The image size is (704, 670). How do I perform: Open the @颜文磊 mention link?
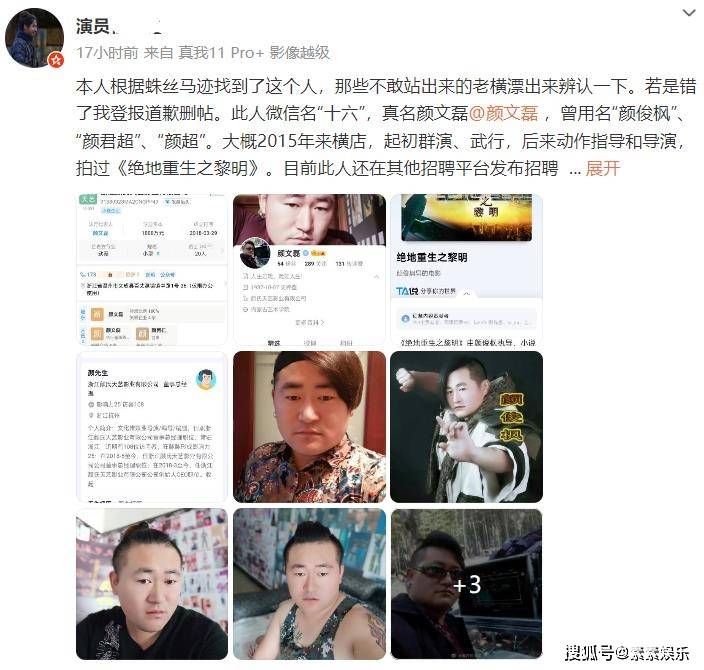[x=503, y=113]
